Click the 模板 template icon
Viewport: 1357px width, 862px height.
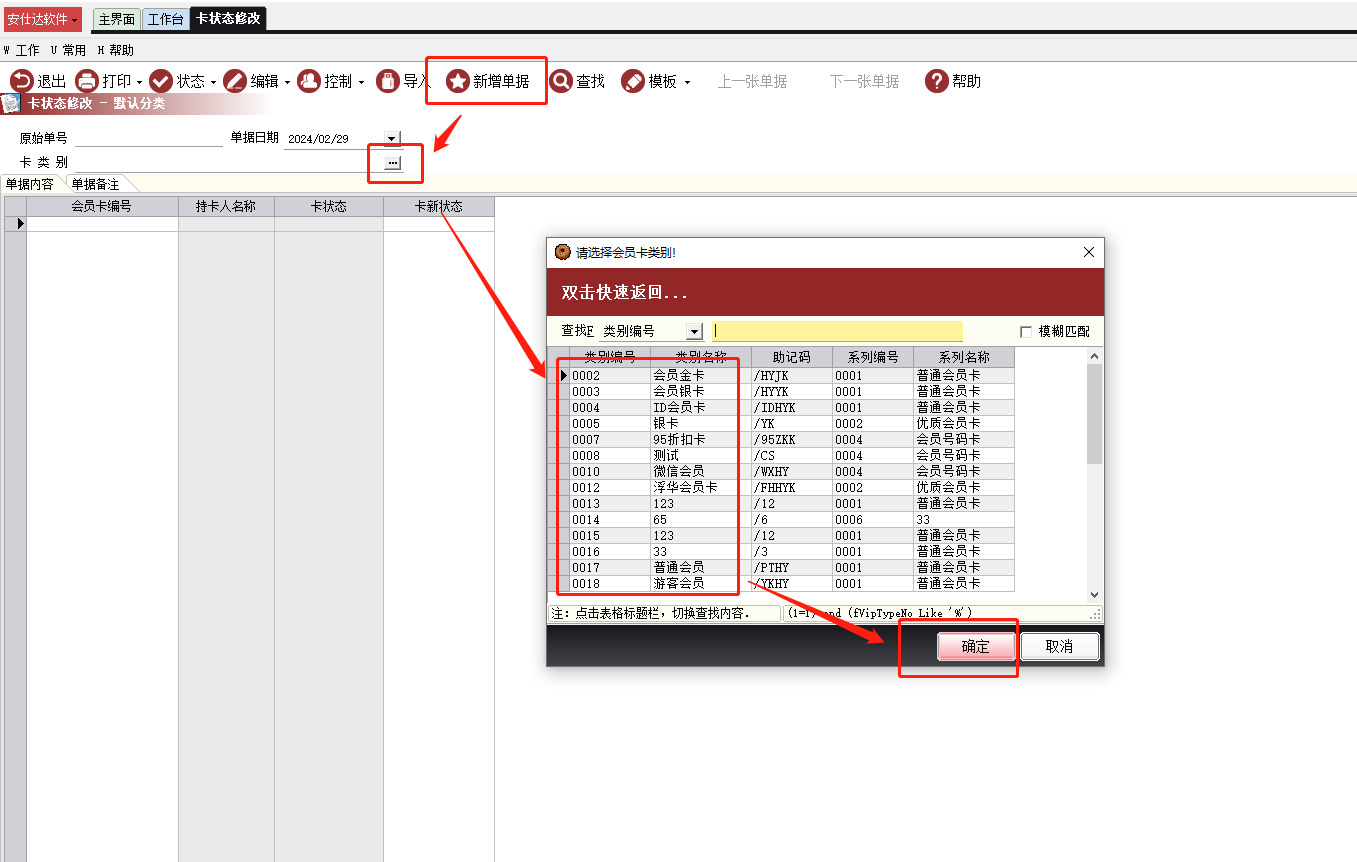coord(633,81)
